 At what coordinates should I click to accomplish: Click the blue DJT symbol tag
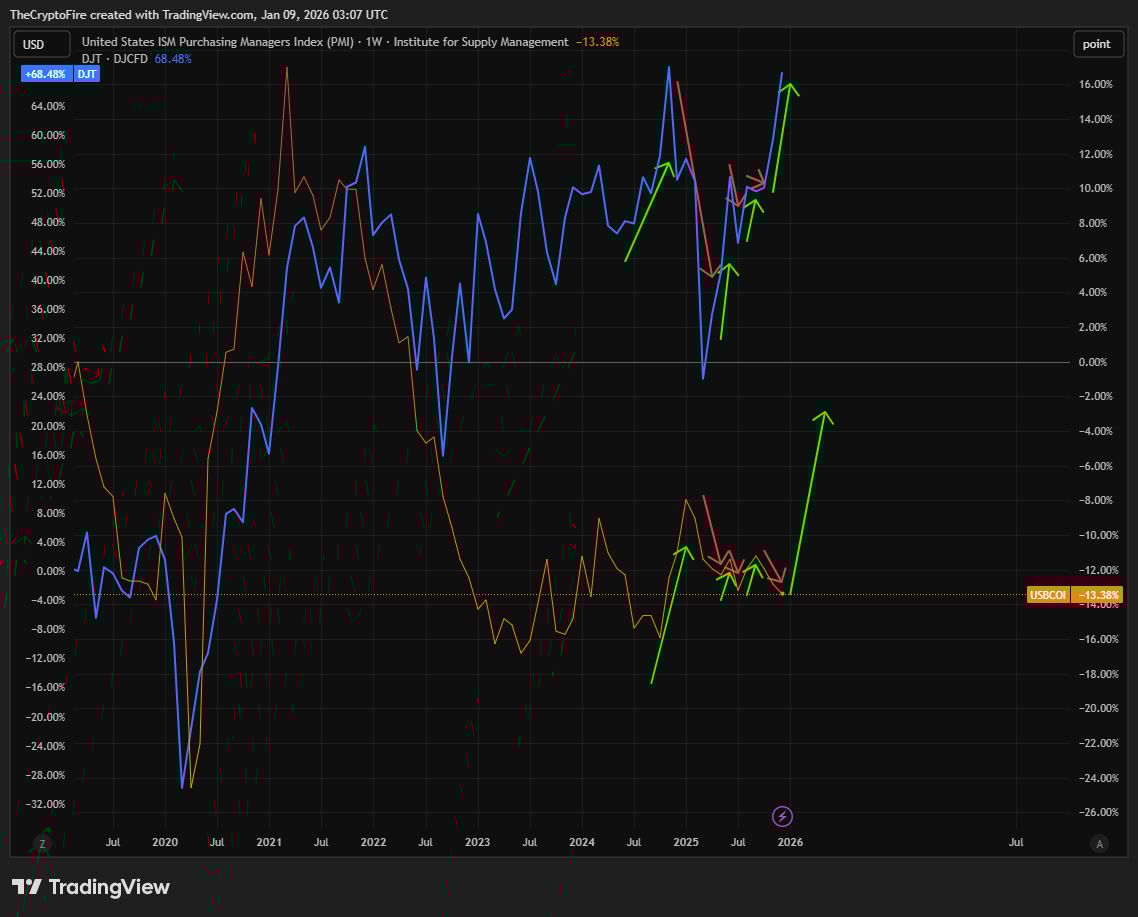[87, 74]
